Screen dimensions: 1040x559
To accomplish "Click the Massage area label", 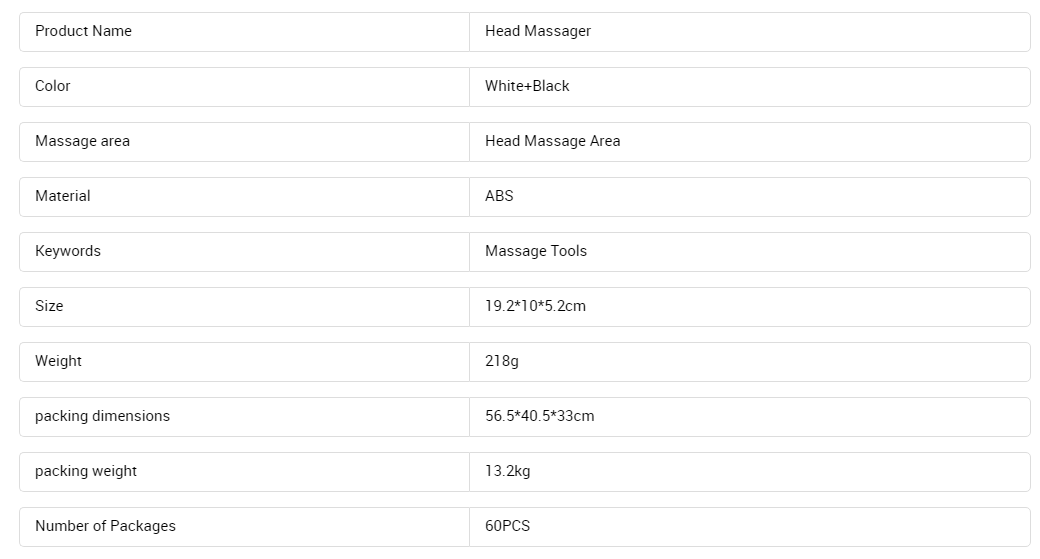I will click(82, 141).
